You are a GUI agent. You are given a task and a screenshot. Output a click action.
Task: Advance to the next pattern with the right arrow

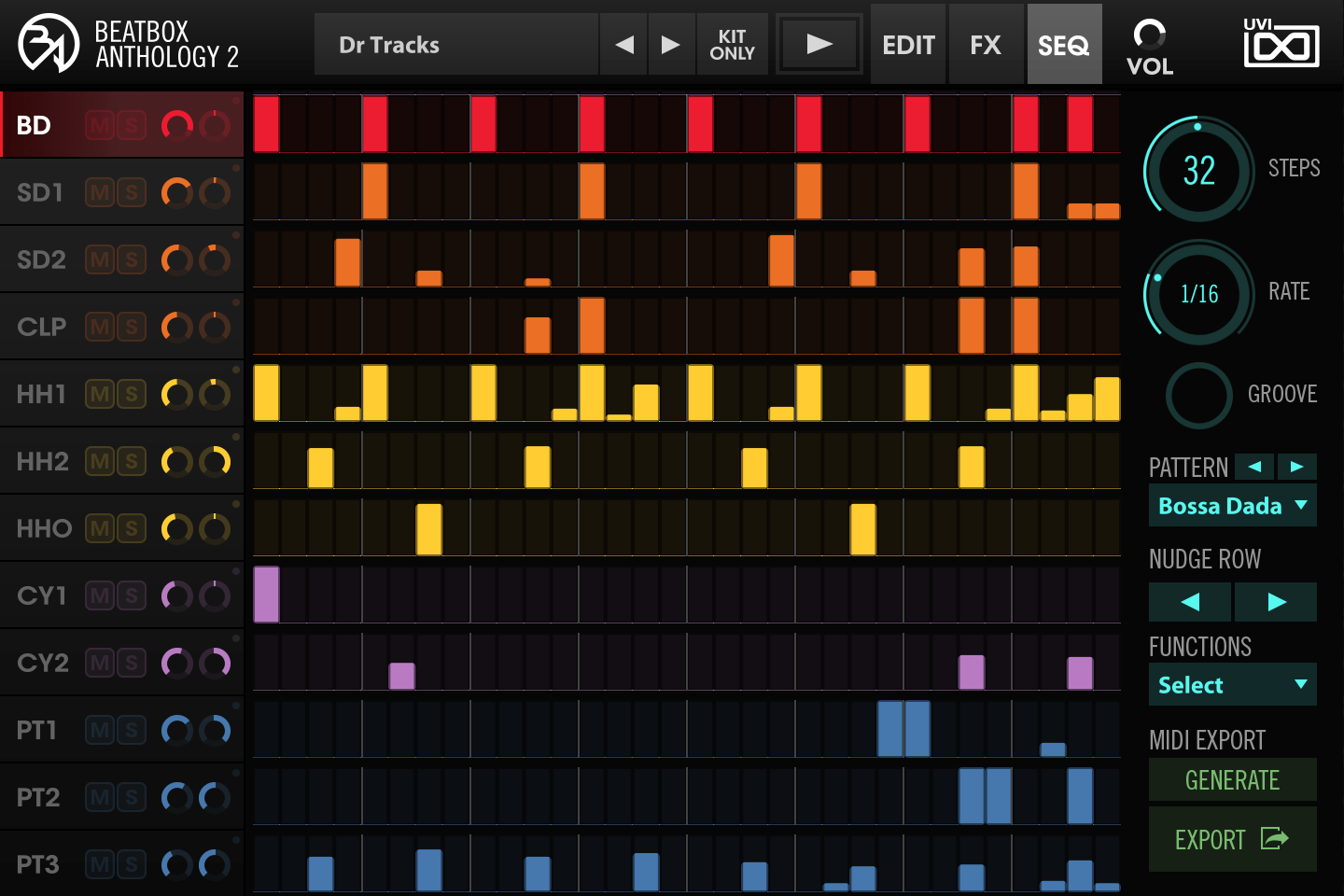1296,467
